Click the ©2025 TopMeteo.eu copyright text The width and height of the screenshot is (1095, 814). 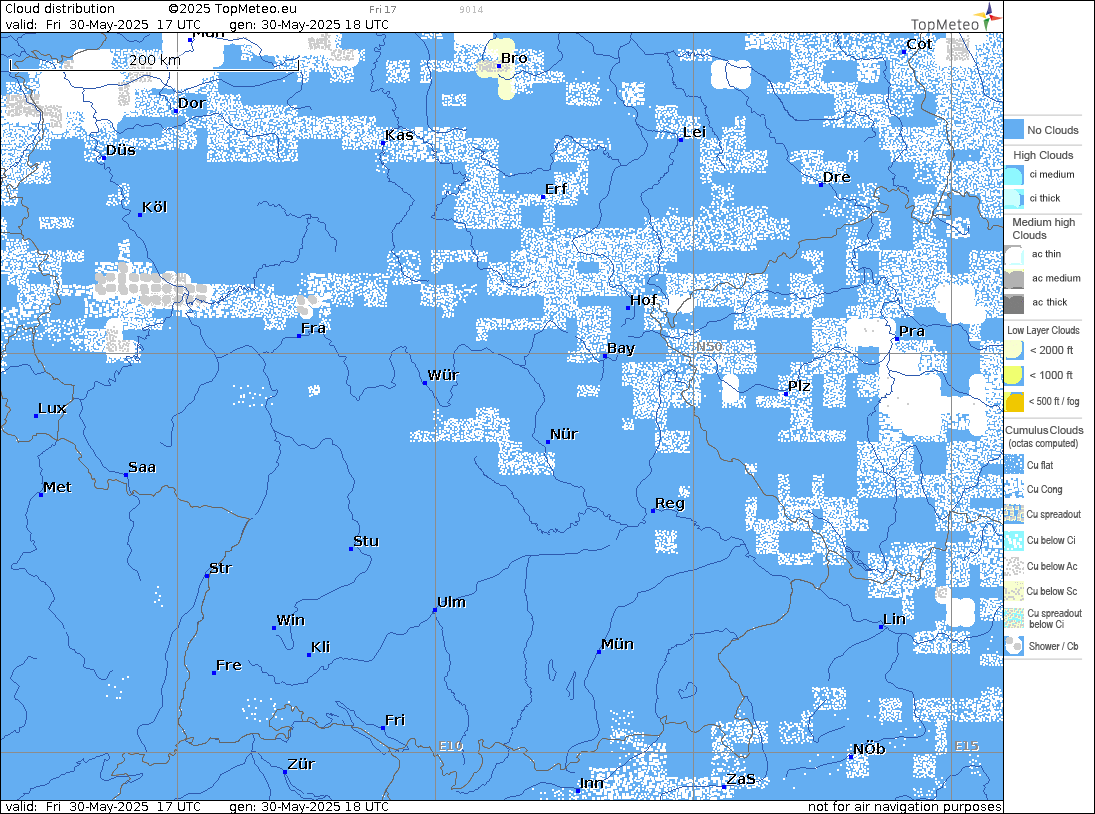(x=233, y=9)
